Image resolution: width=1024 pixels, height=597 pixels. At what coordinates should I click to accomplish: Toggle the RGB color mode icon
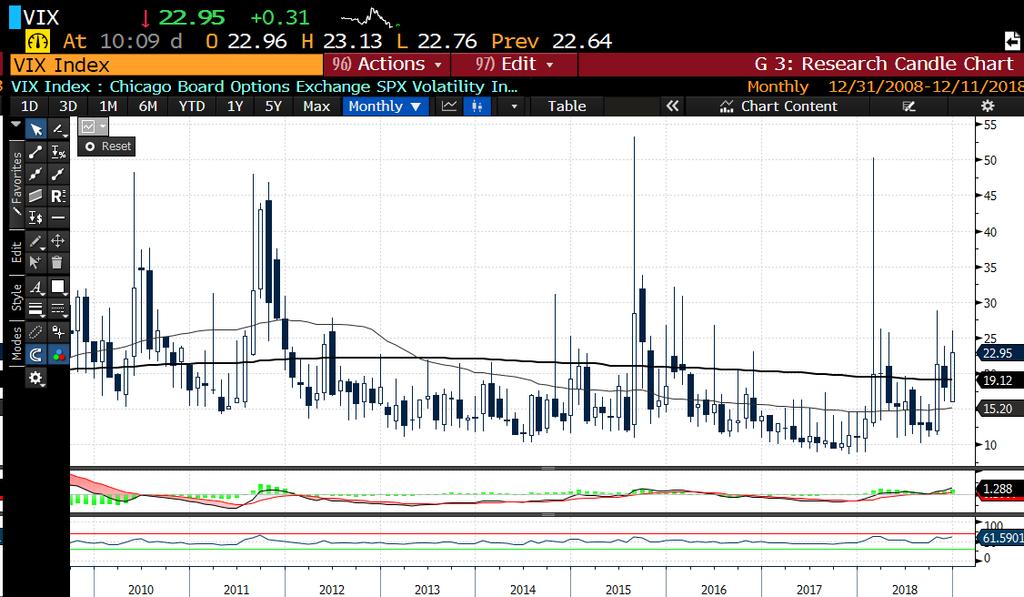pos(58,354)
